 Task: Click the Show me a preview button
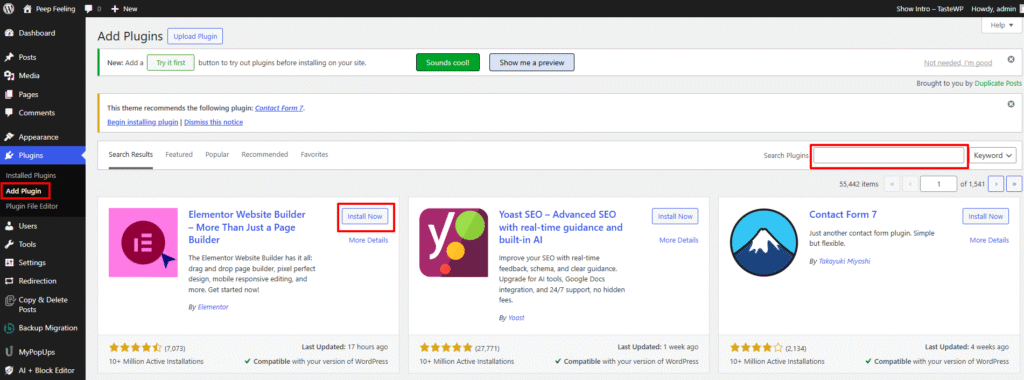(x=532, y=63)
